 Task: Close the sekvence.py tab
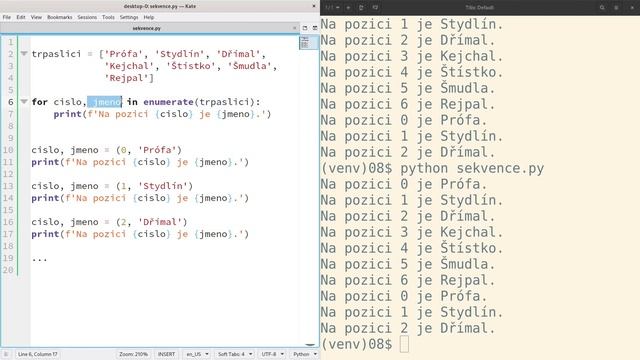pyautogui.click(x=294, y=28)
